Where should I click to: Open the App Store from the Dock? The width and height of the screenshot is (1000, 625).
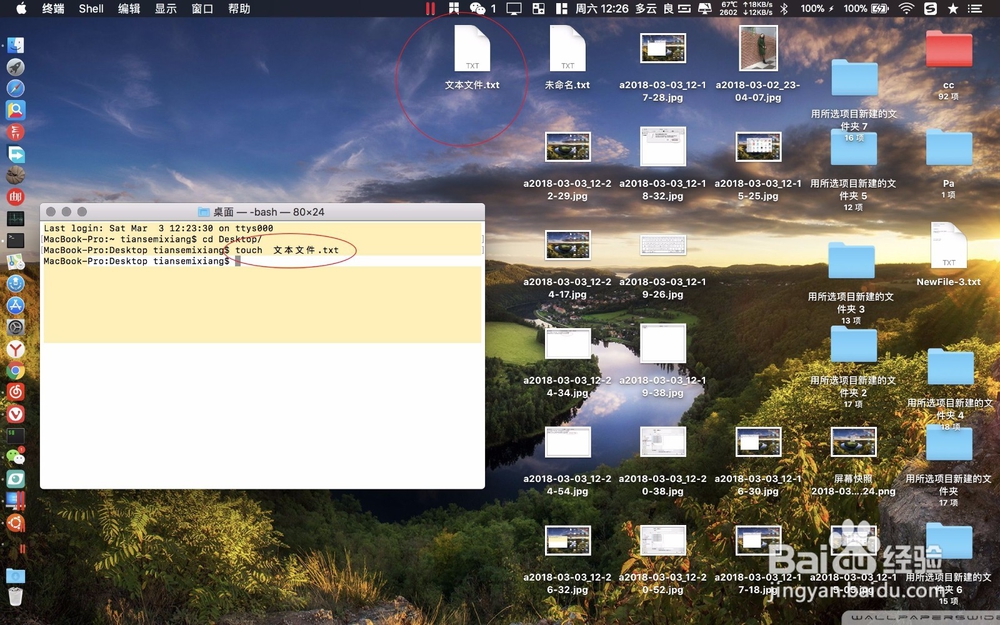(14, 305)
